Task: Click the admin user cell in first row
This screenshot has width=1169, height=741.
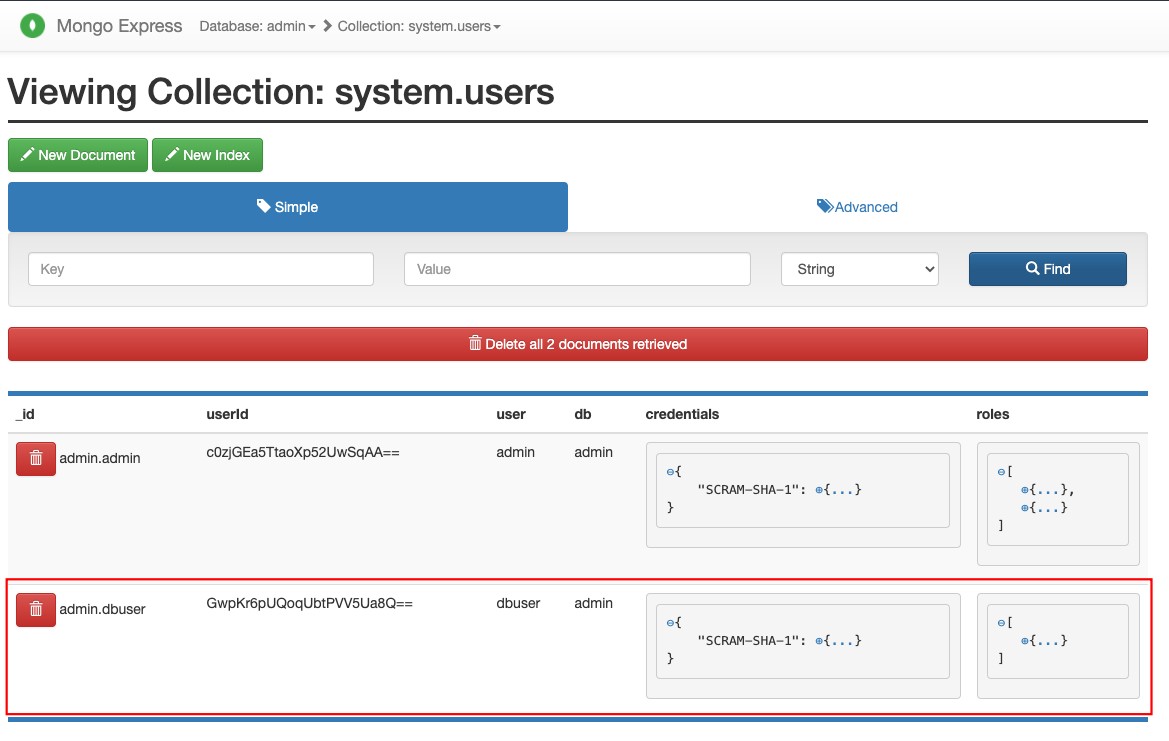Action: pyautogui.click(x=515, y=452)
